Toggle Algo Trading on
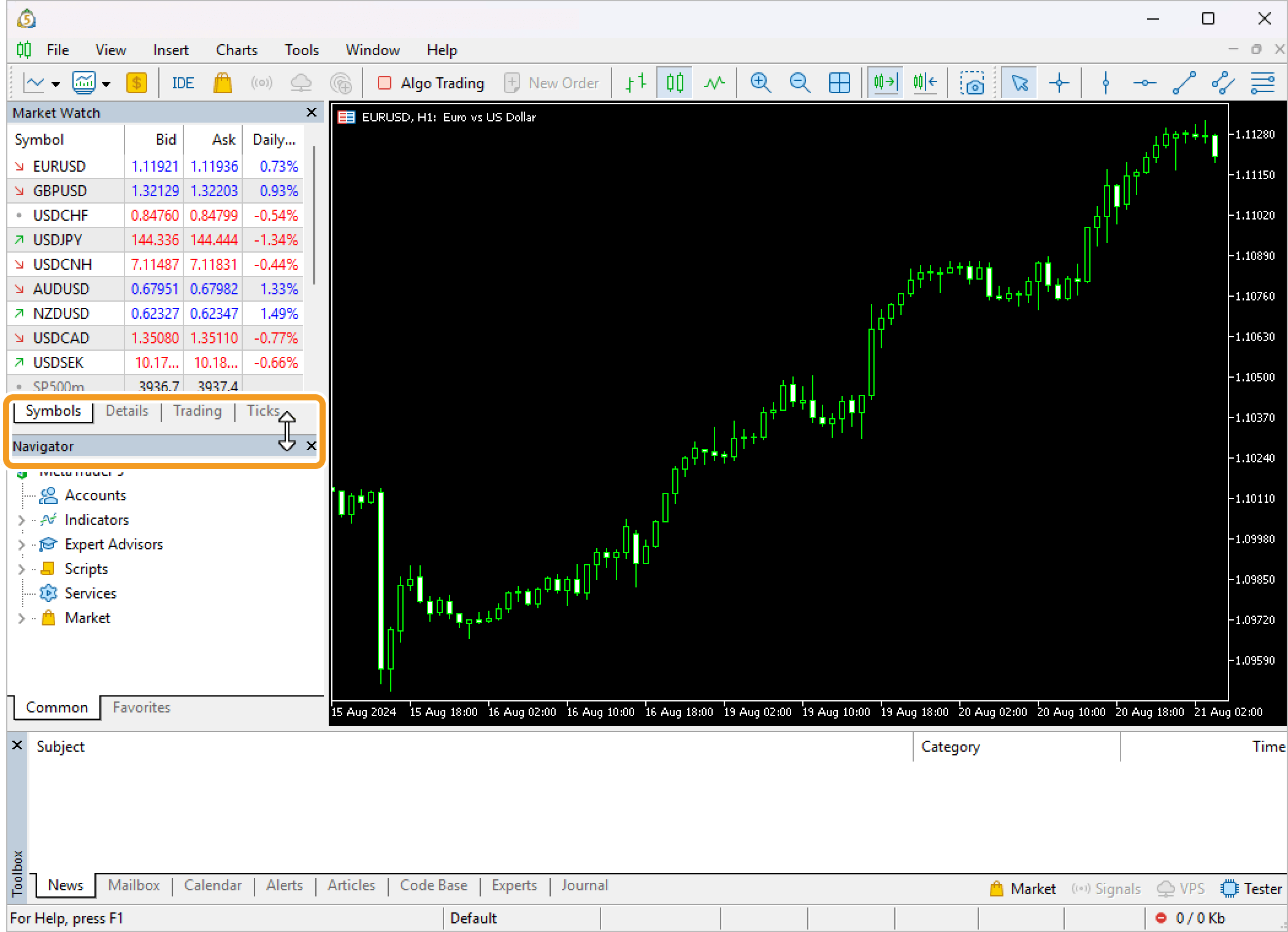Viewport: 1288px width, 932px height. pyautogui.click(x=431, y=83)
